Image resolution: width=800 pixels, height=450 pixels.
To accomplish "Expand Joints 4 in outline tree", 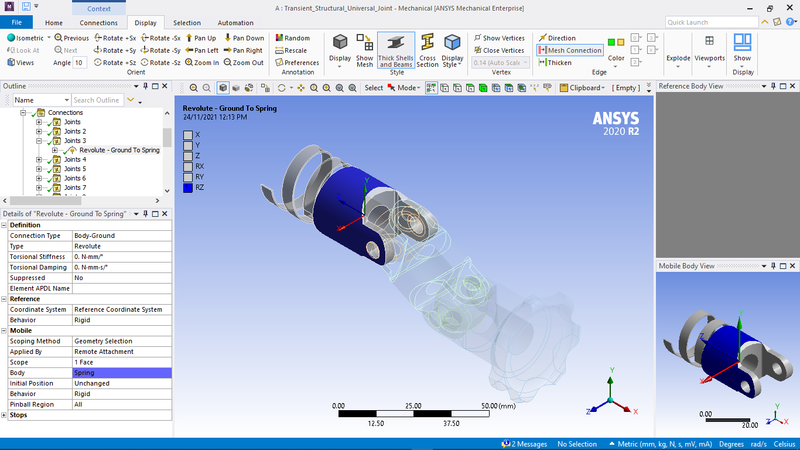I will pyautogui.click(x=39, y=160).
